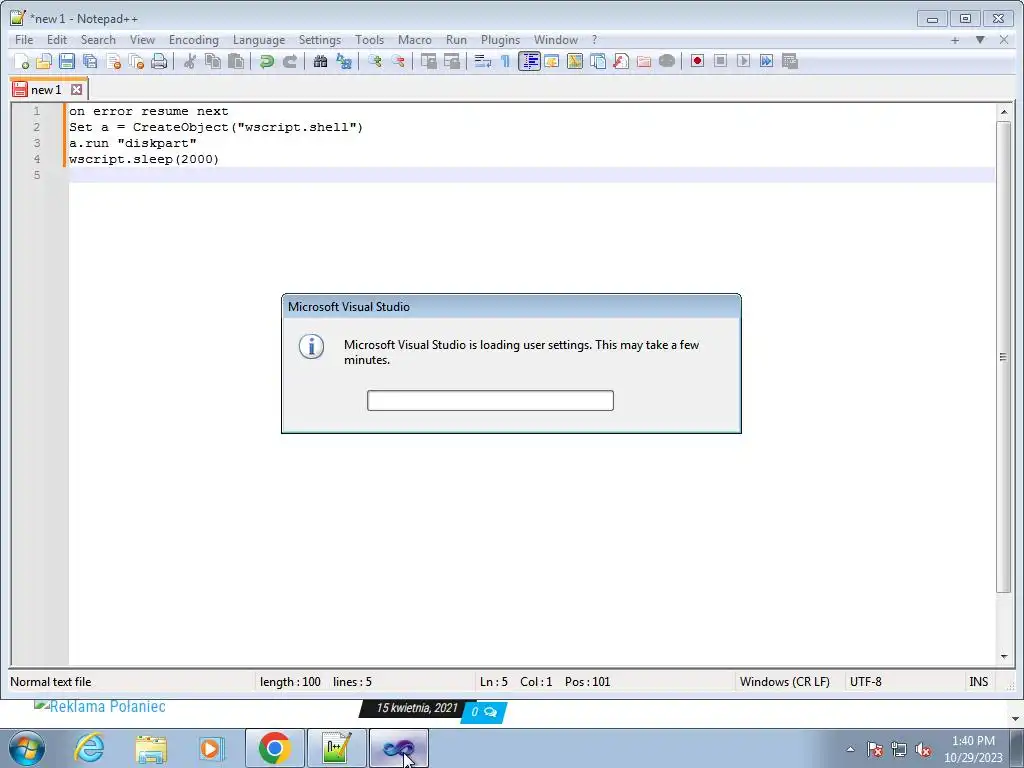Toggle the Function List icon
The image size is (1024, 768).
(x=620, y=61)
